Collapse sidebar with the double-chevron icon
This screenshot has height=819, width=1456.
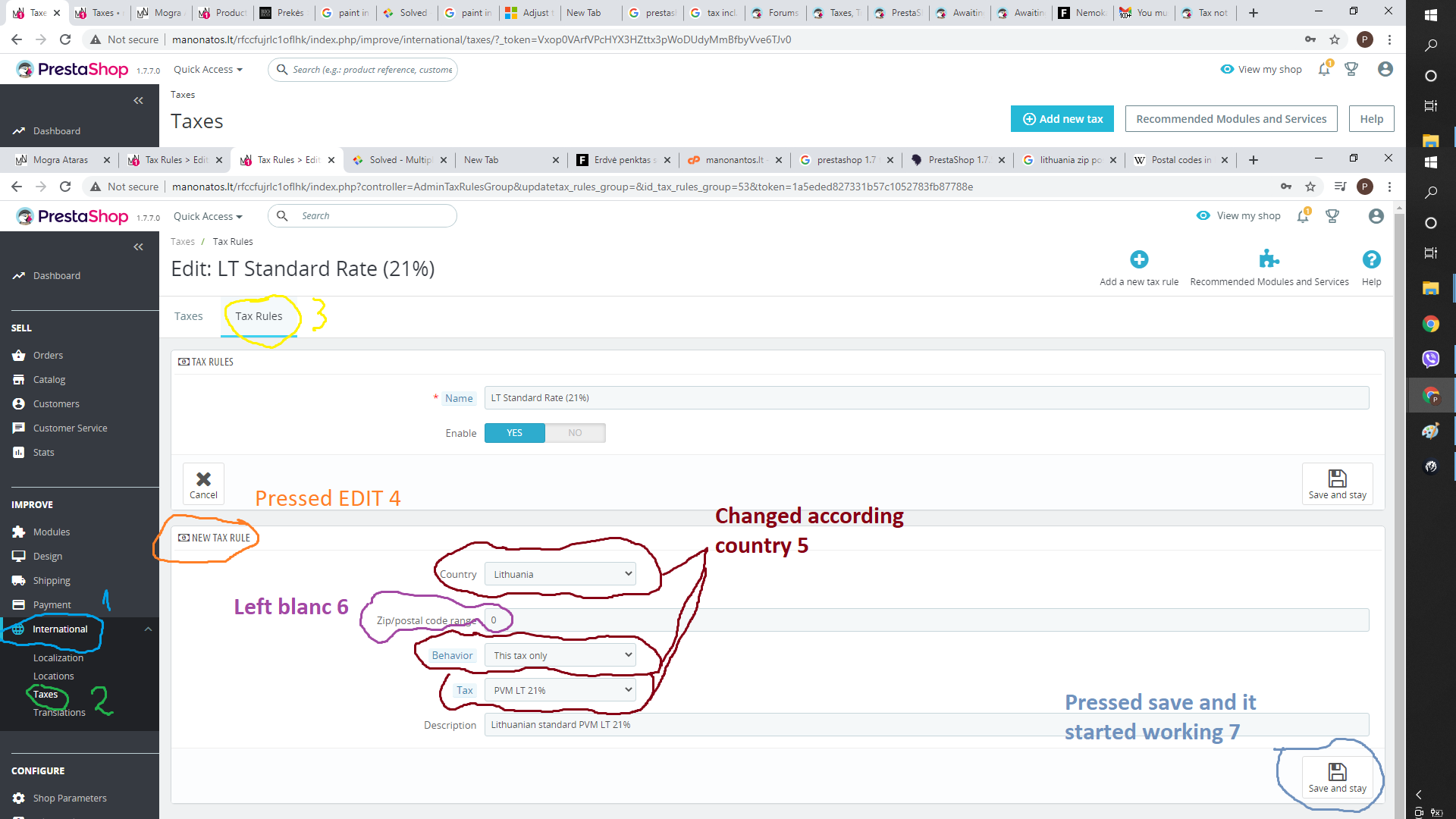138,246
